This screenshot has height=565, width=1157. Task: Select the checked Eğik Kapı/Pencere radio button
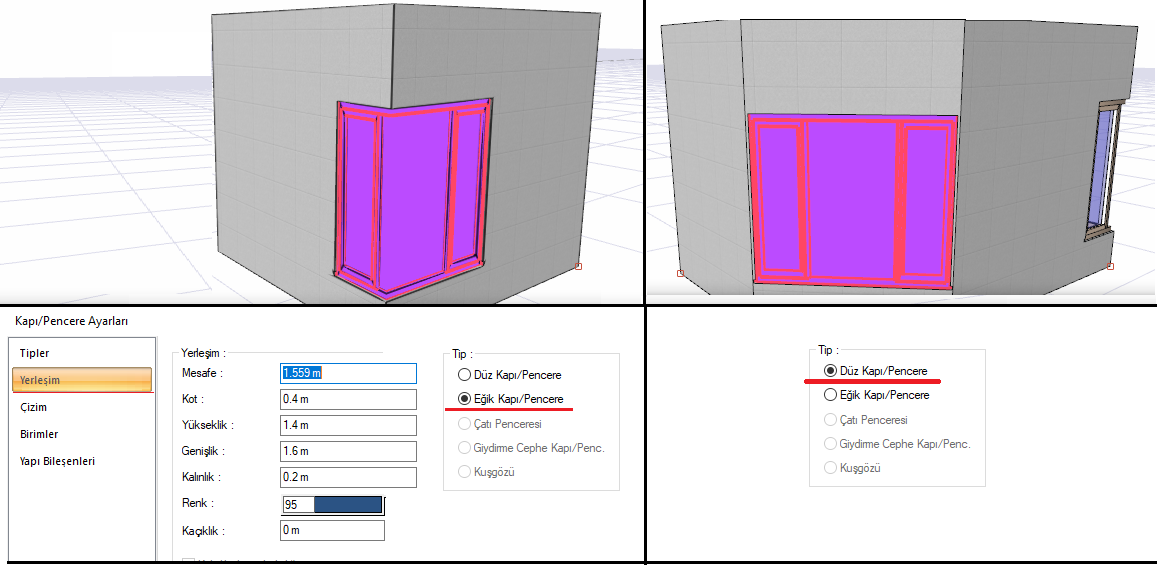464,399
